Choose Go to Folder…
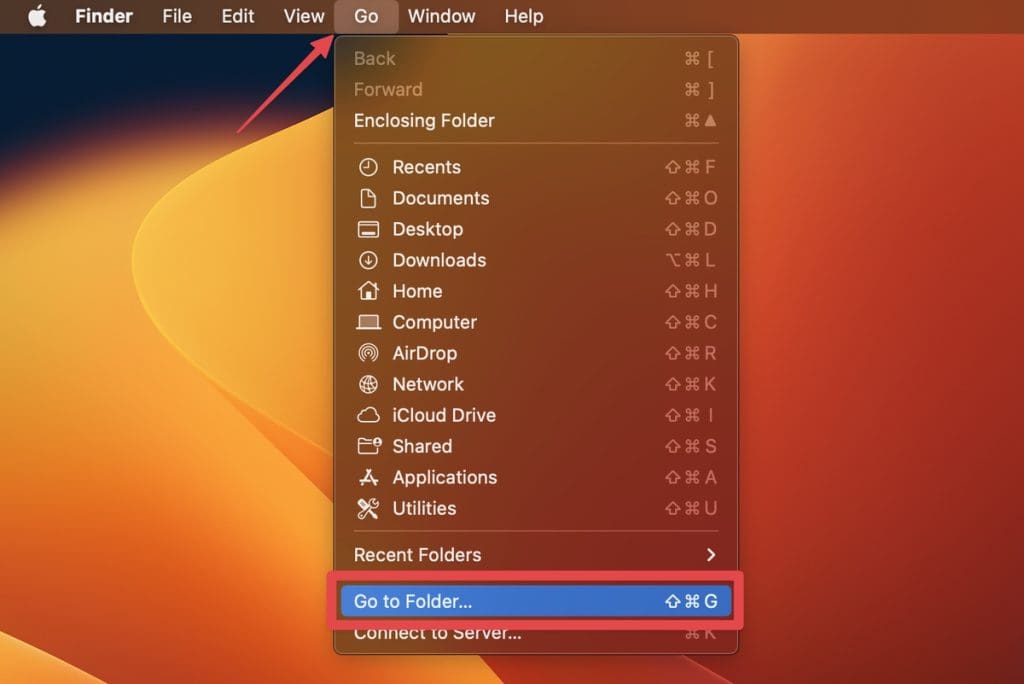Screen dimensions: 1024x684 click(x=536, y=601)
